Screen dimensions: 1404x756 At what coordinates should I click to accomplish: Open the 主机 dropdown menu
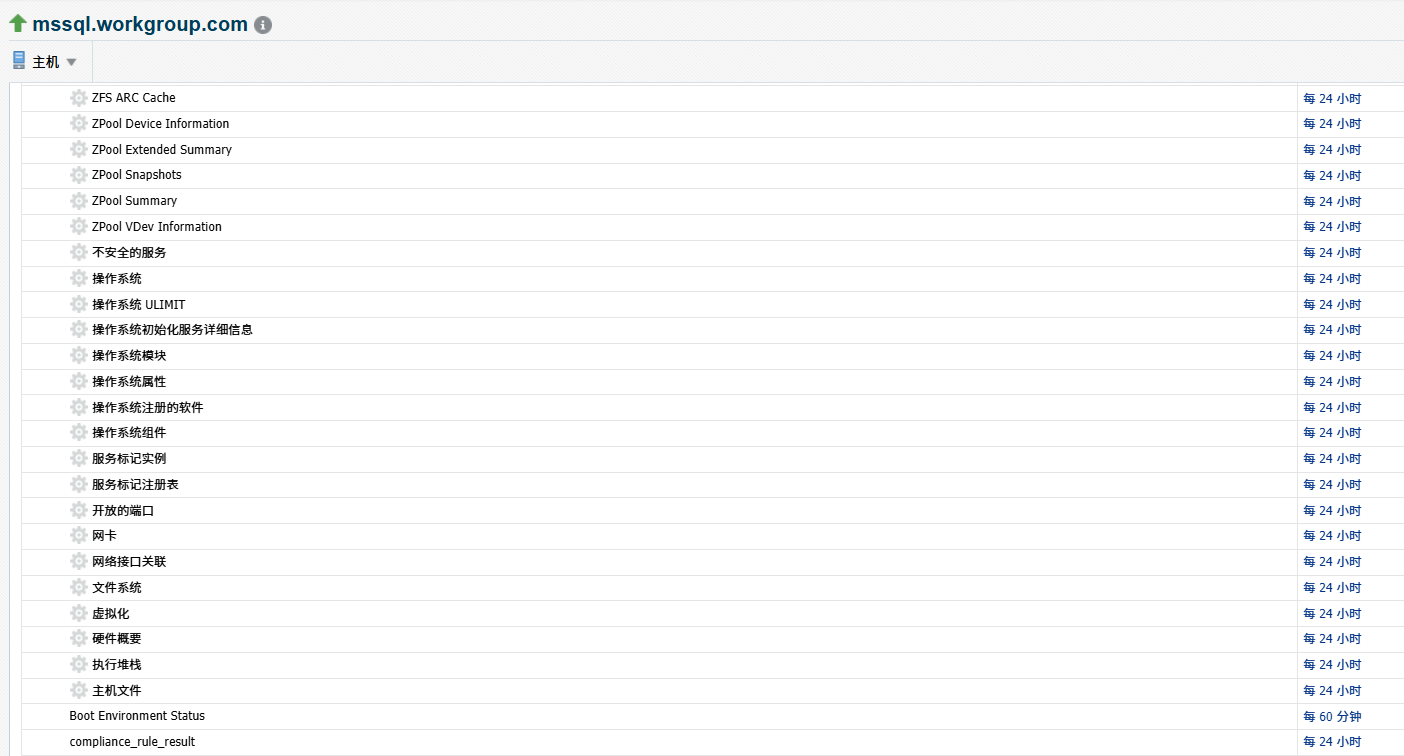tap(45, 62)
